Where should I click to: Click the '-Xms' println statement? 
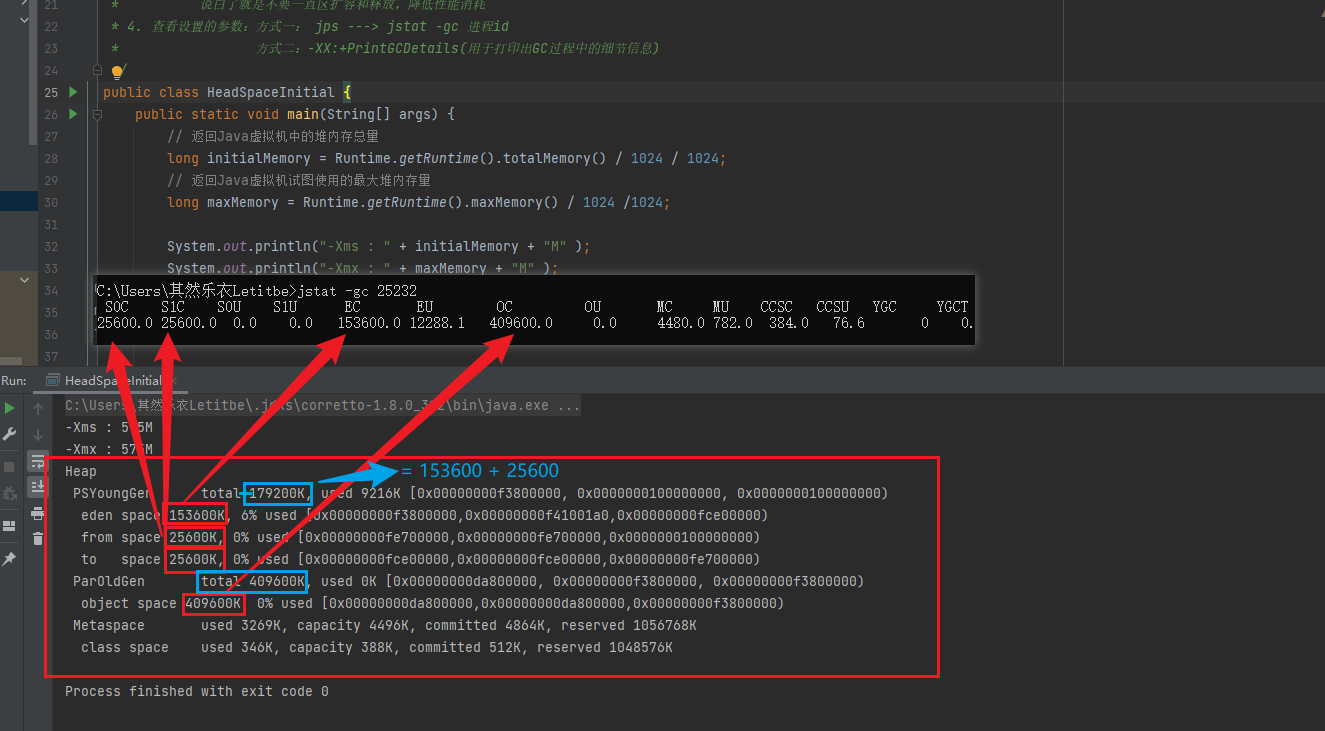click(378, 246)
